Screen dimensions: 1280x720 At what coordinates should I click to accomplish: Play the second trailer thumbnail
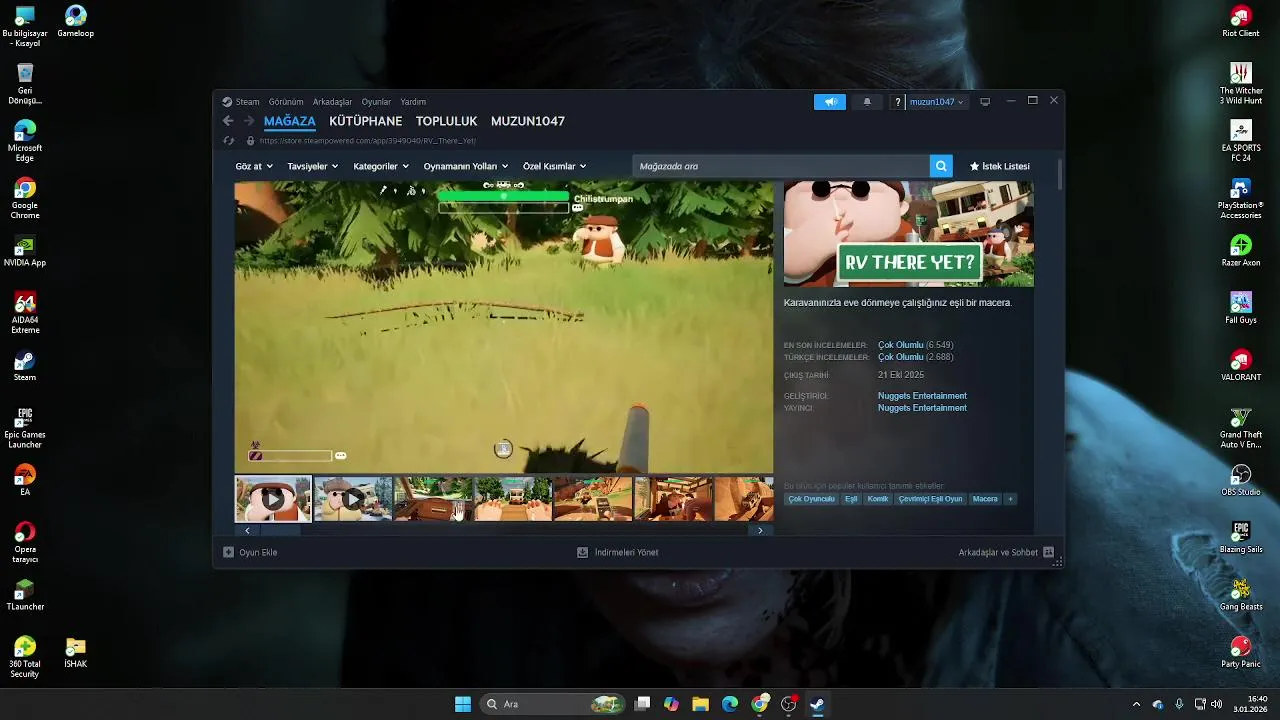coord(353,499)
